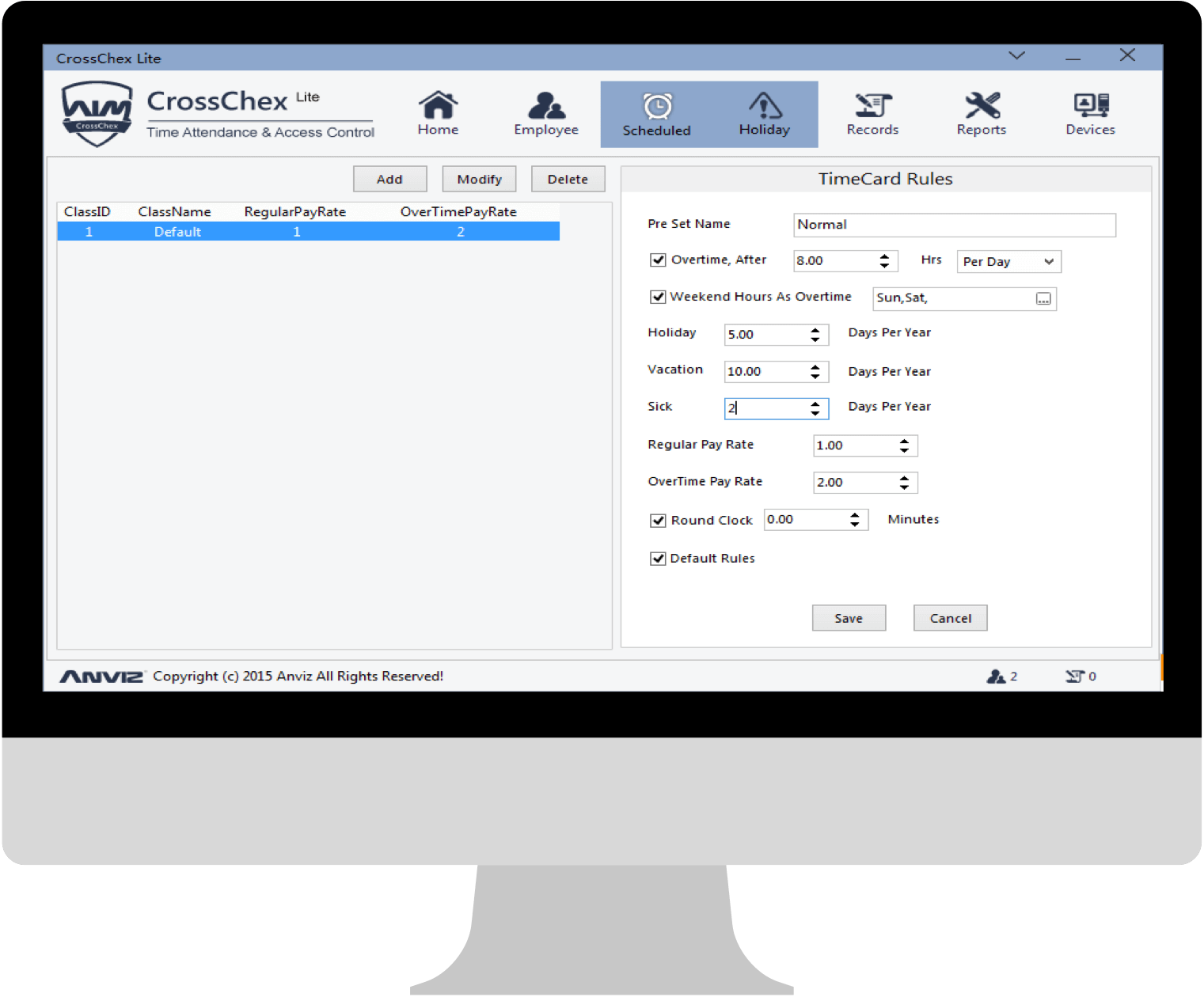Open the Home screen
Screen dimensions: 1204x997
pyautogui.click(x=438, y=114)
